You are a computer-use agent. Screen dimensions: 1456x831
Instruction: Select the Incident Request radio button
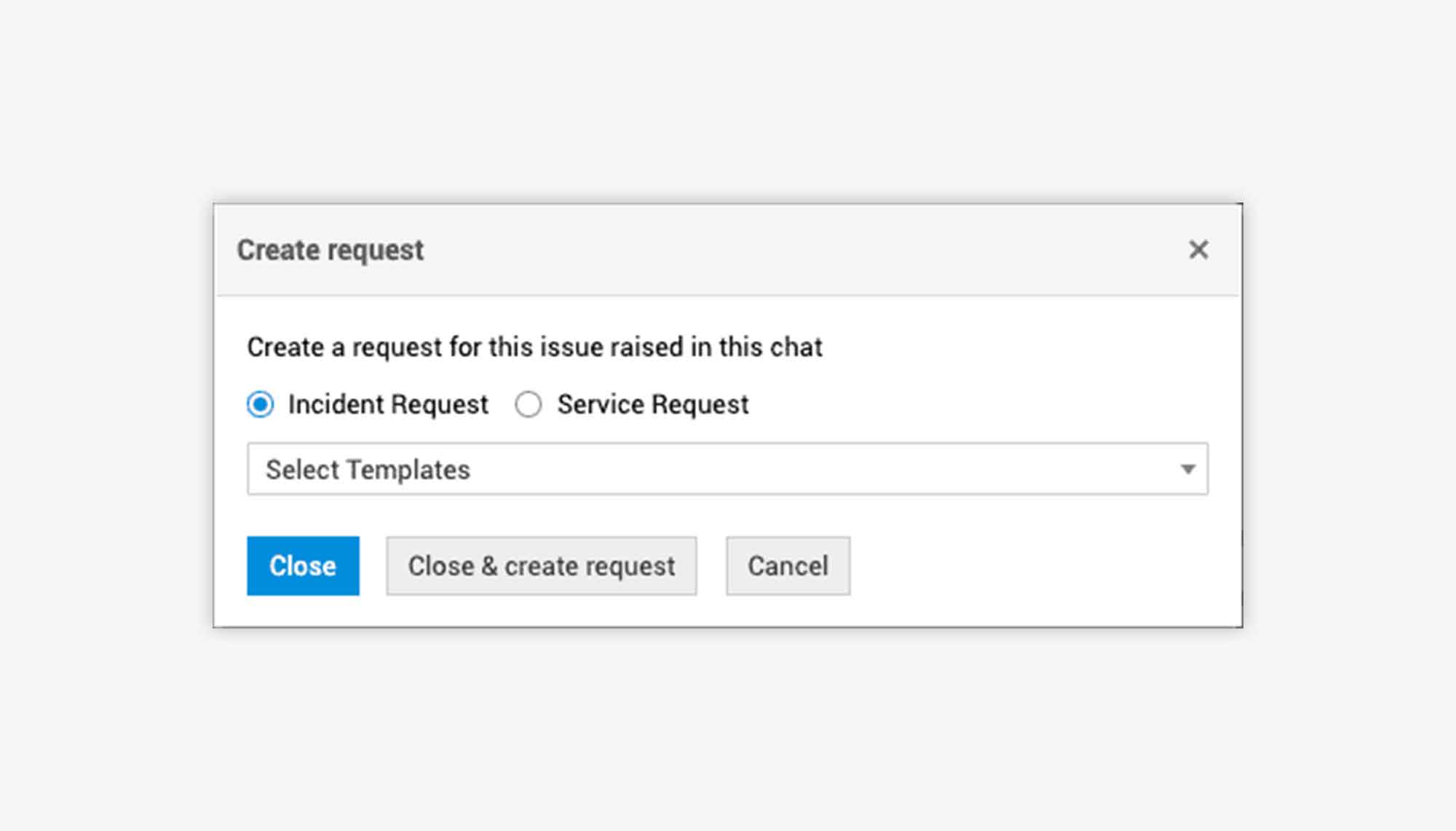[261, 404]
